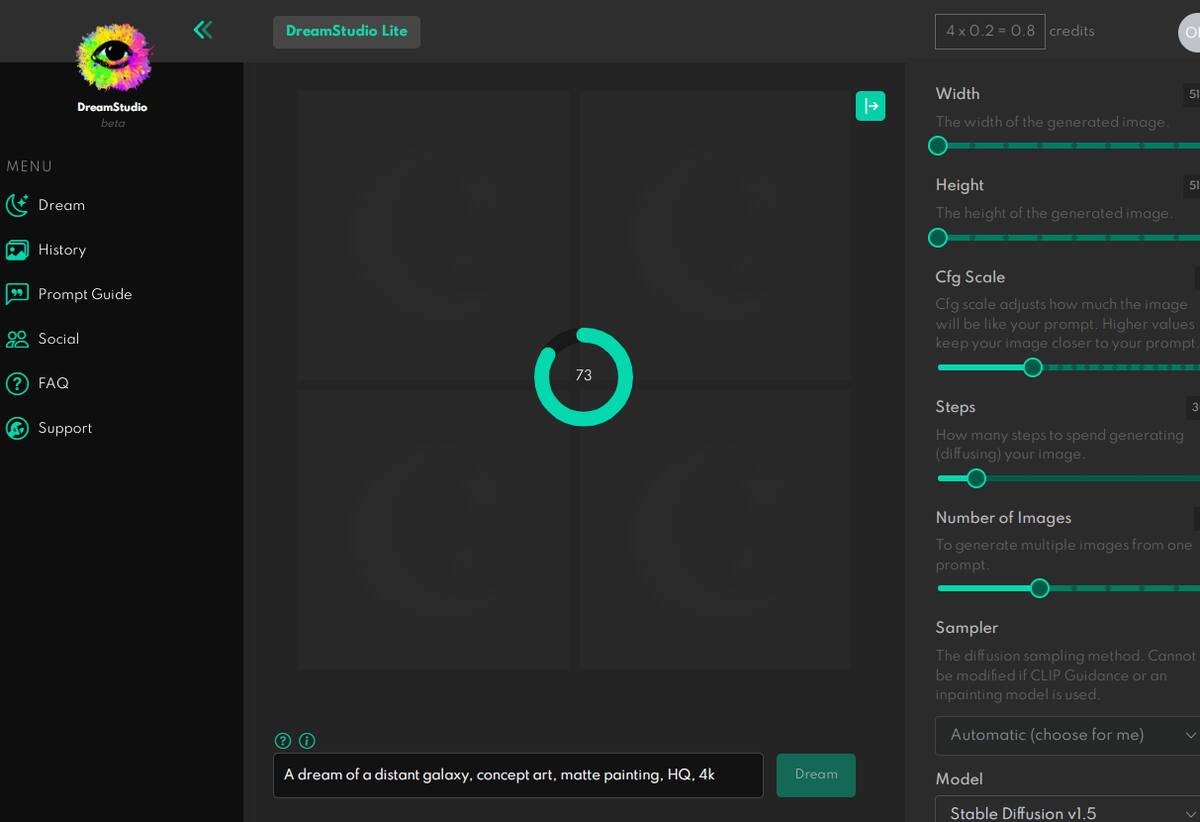The height and width of the screenshot is (822, 1200).
Task: Open the Prompt Guide menu item
Action: 85,294
